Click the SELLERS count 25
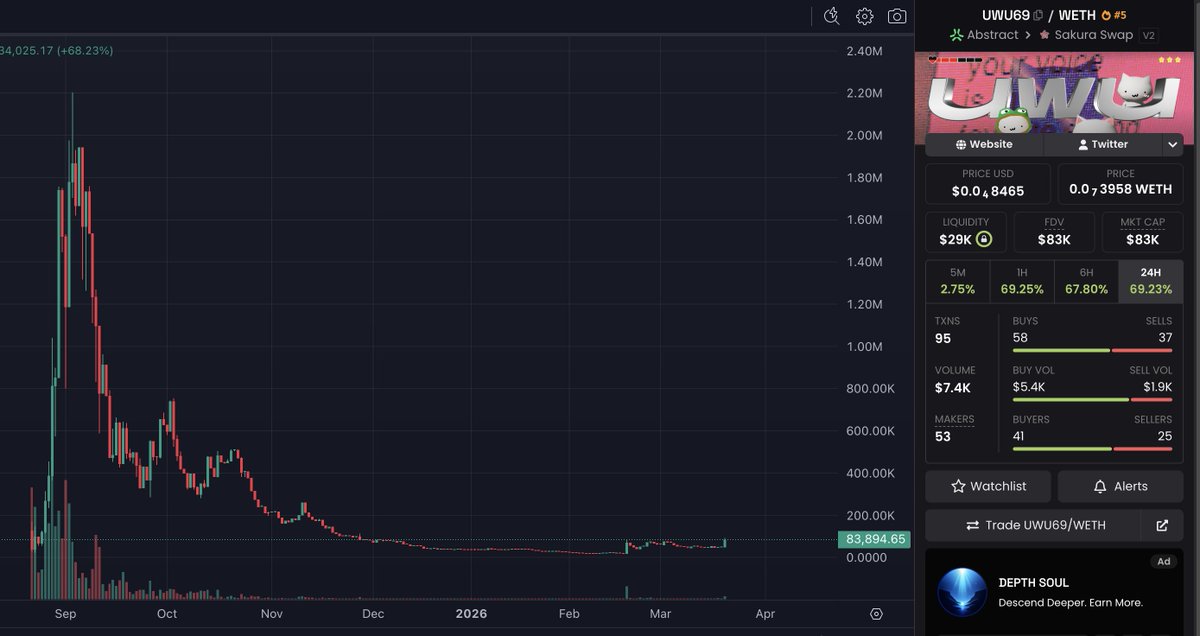The image size is (1200, 636). click(1164, 436)
